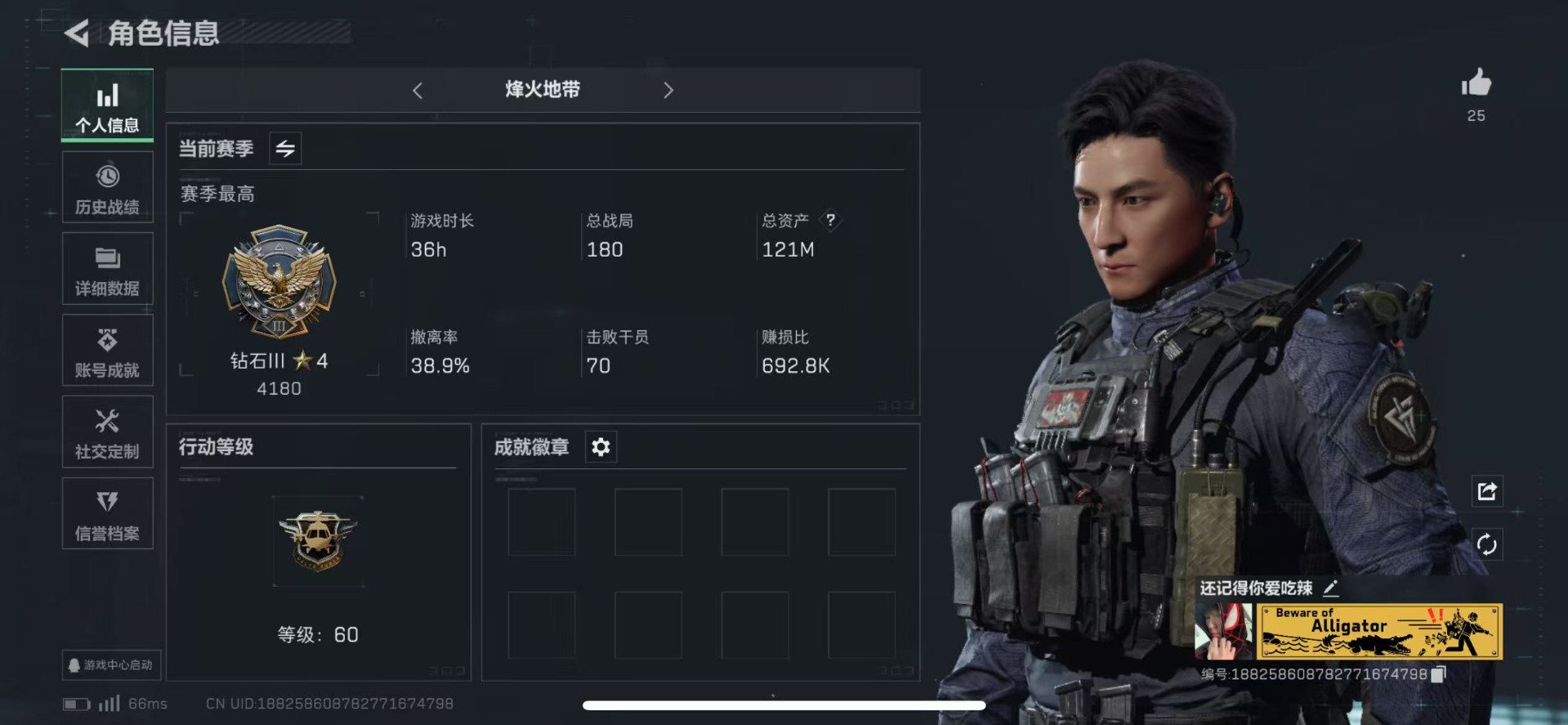Open the 信誉档案 sidebar tab

point(107,514)
